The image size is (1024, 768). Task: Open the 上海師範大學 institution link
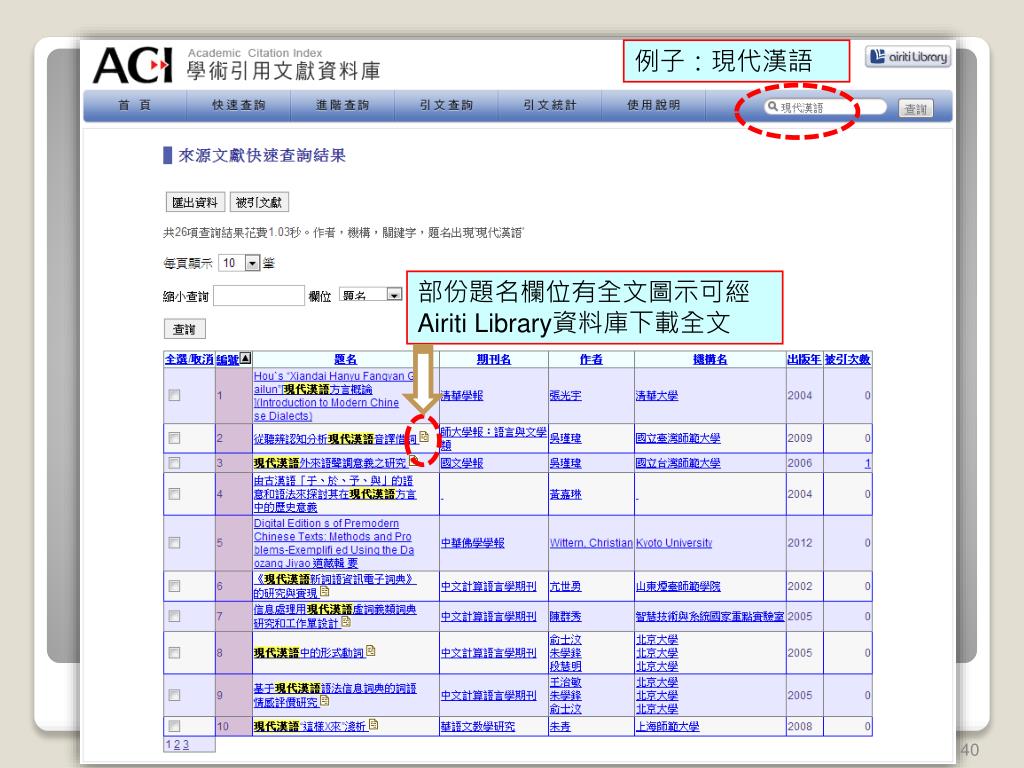tap(667, 726)
